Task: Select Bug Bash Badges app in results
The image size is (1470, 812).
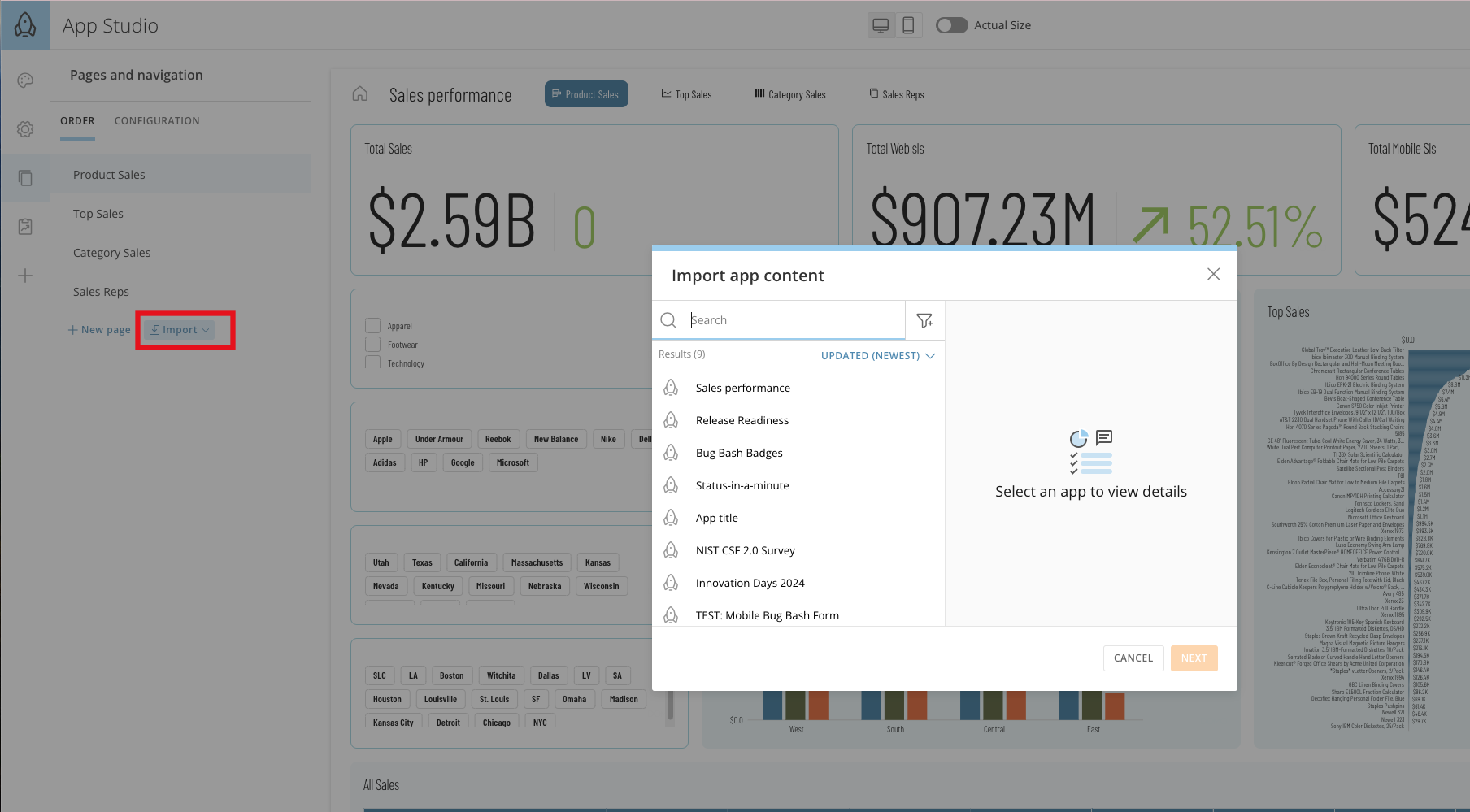Action: point(798,453)
